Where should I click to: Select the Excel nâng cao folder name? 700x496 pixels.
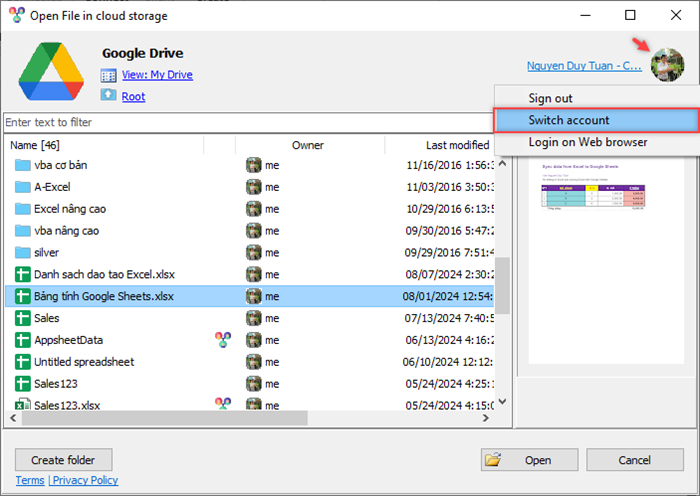pos(70,209)
